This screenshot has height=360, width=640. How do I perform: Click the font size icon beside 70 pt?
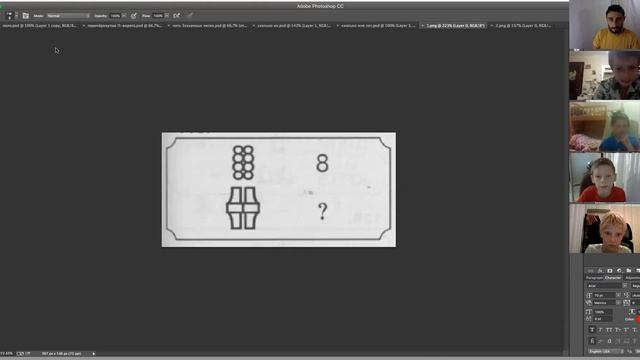[589, 295]
